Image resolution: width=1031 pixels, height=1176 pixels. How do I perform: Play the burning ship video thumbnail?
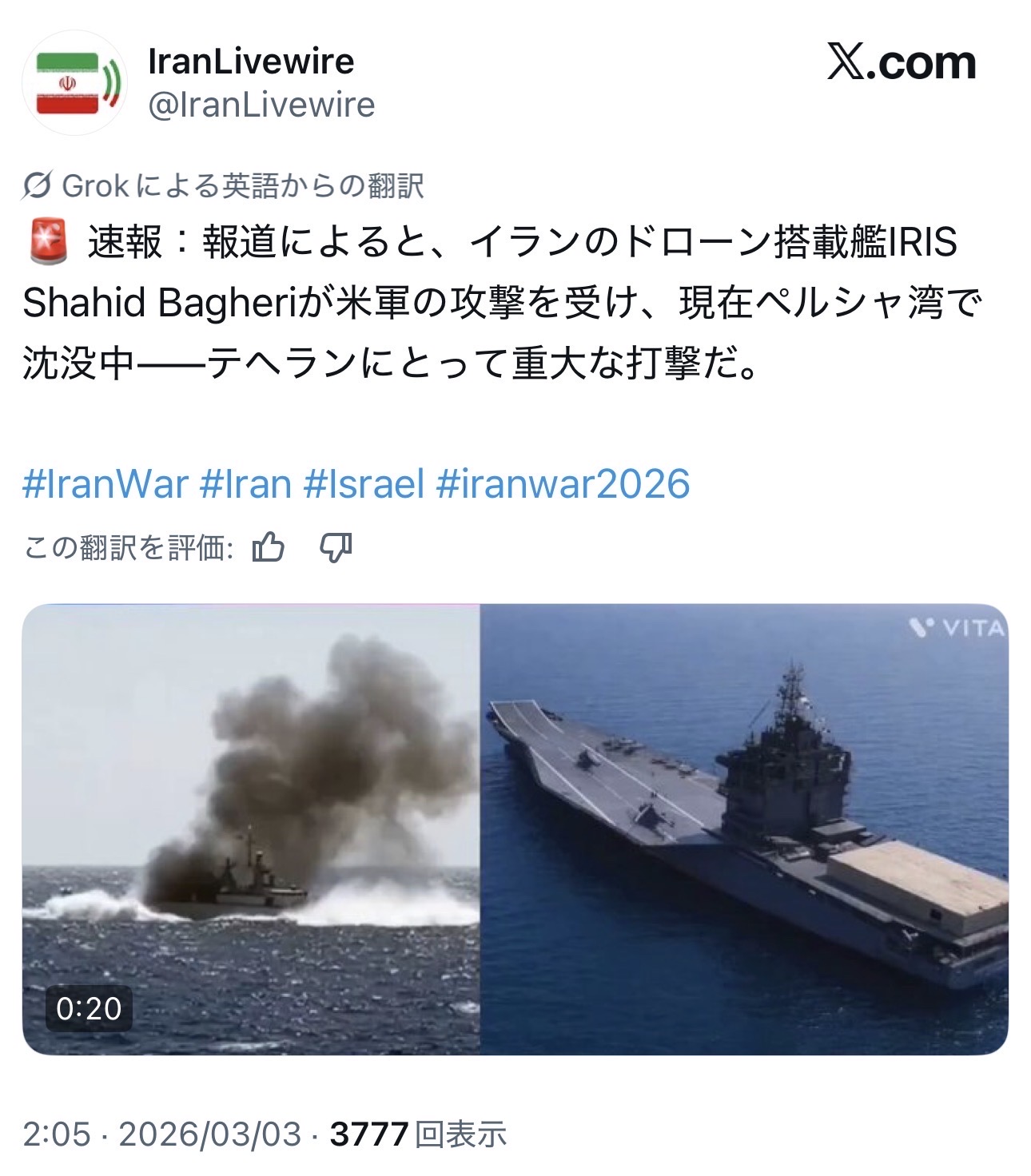coord(251,829)
